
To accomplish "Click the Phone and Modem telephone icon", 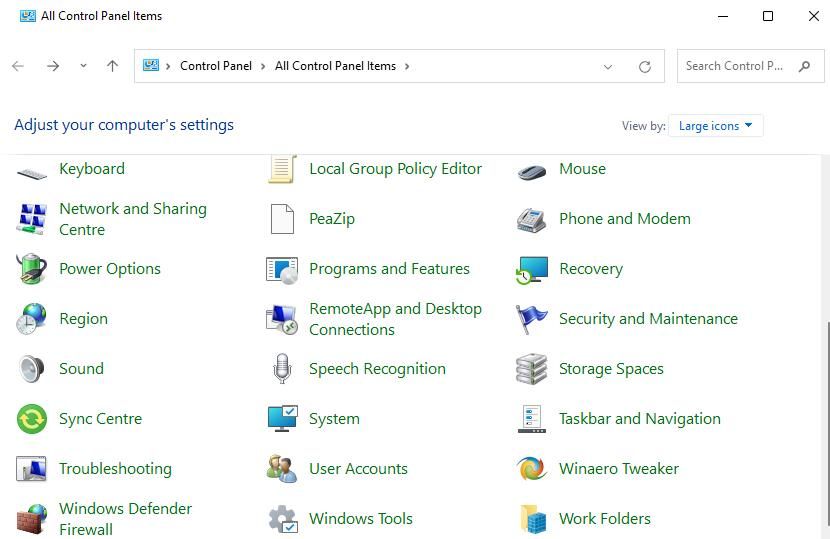I will [531, 220].
